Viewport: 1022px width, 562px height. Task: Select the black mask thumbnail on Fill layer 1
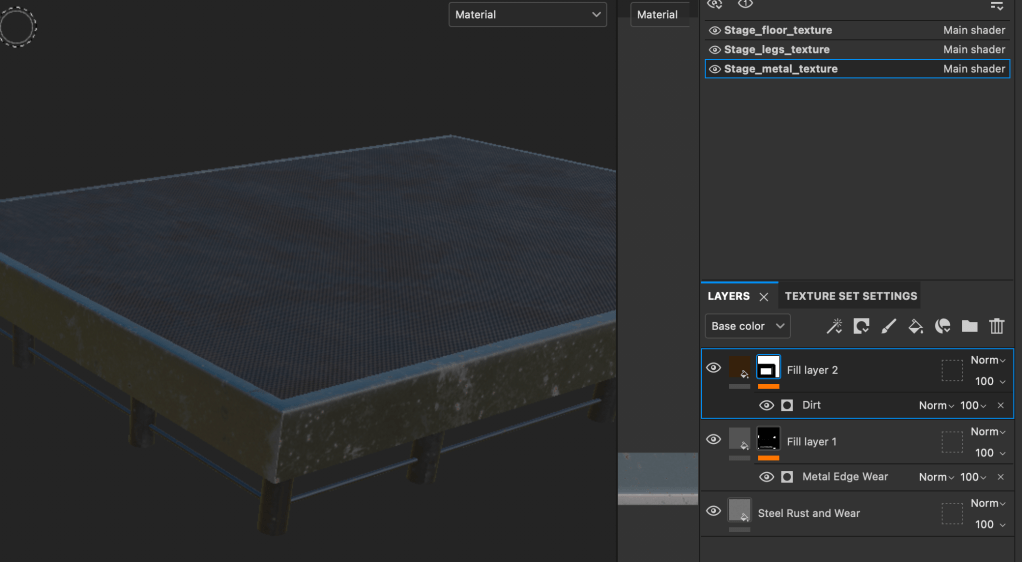[x=768, y=438]
